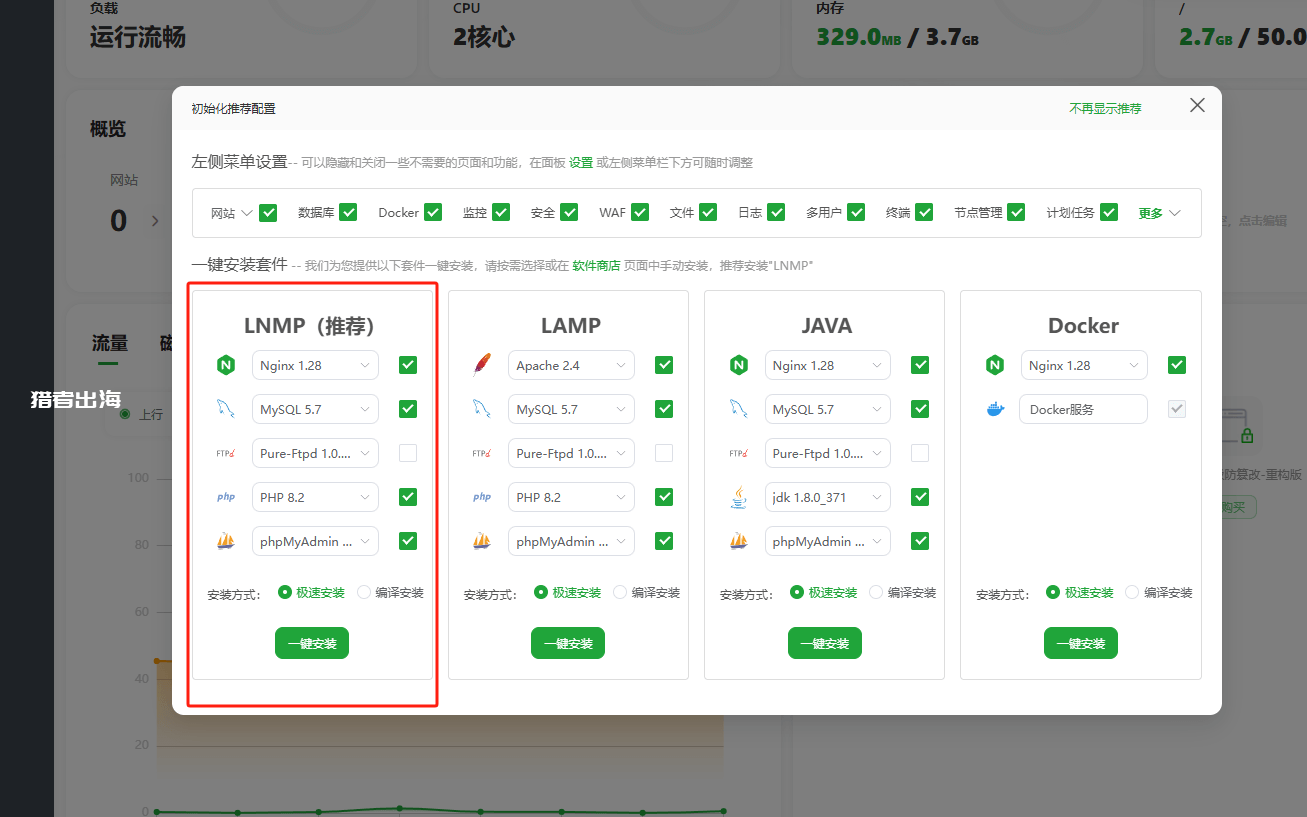Open PHP 8.2 dropdown in LNMP card
Viewport: 1307px width, 817px height.
pos(315,497)
